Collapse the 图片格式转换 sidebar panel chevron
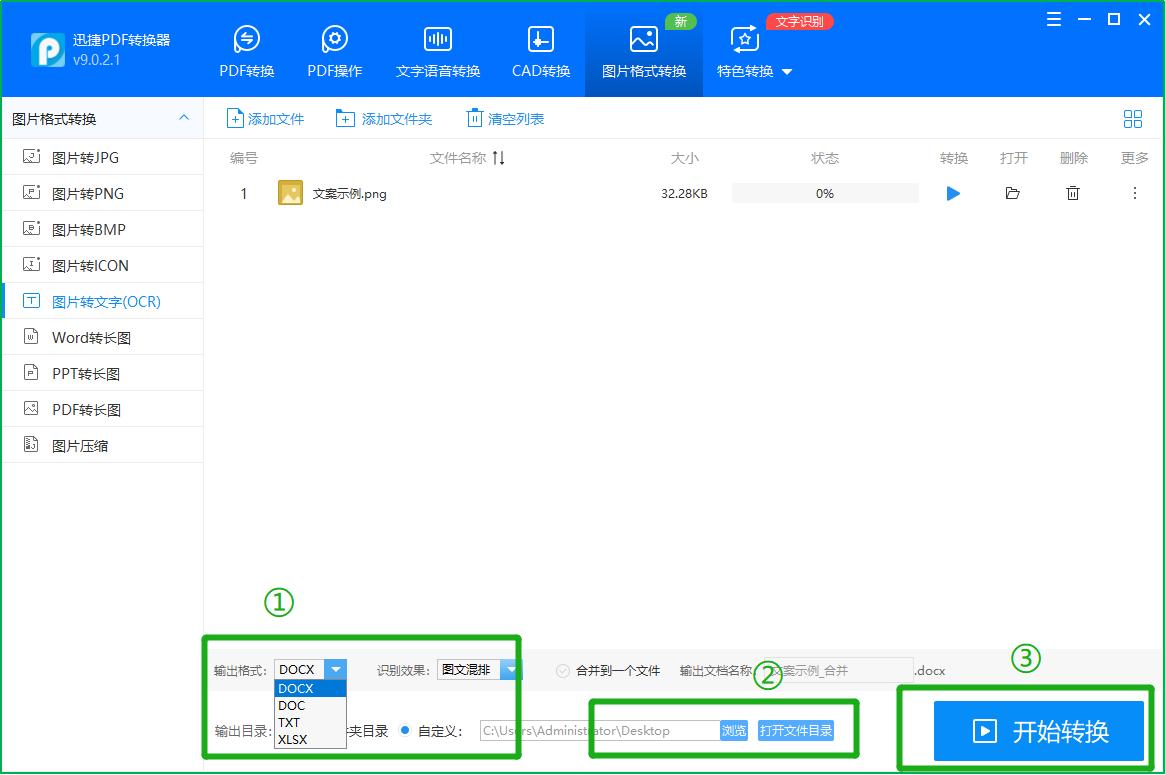 [184, 118]
